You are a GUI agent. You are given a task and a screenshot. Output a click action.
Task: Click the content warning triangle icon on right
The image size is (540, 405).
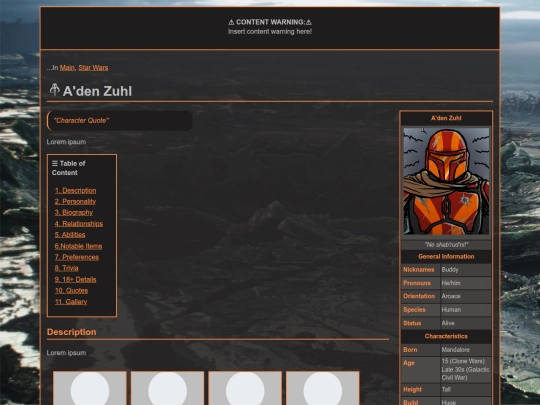click(x=309, y=22)
